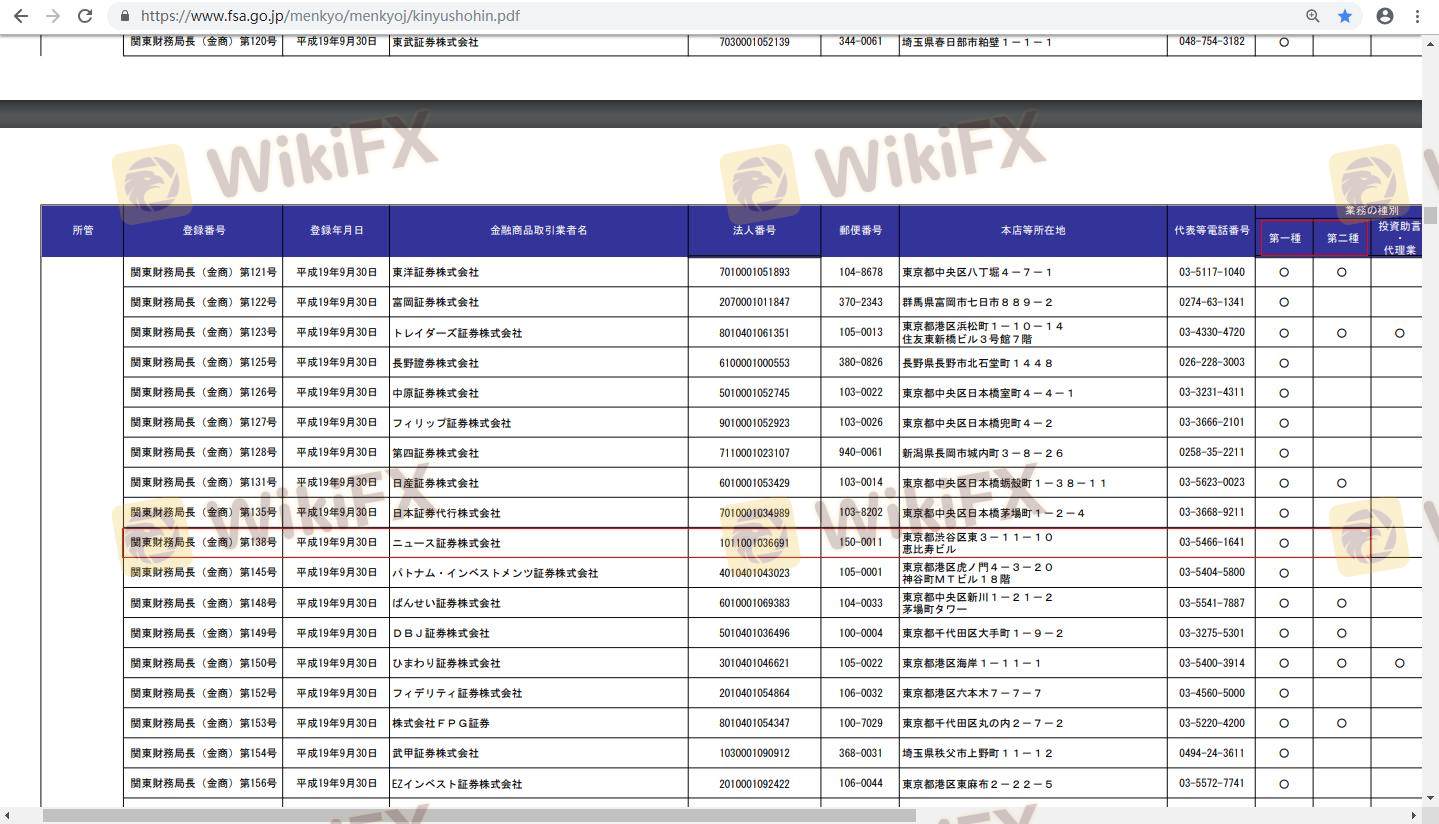Click the horizontal scrollbar left arrow
This screenshot has width=1439, height=824.
(8, 816)
